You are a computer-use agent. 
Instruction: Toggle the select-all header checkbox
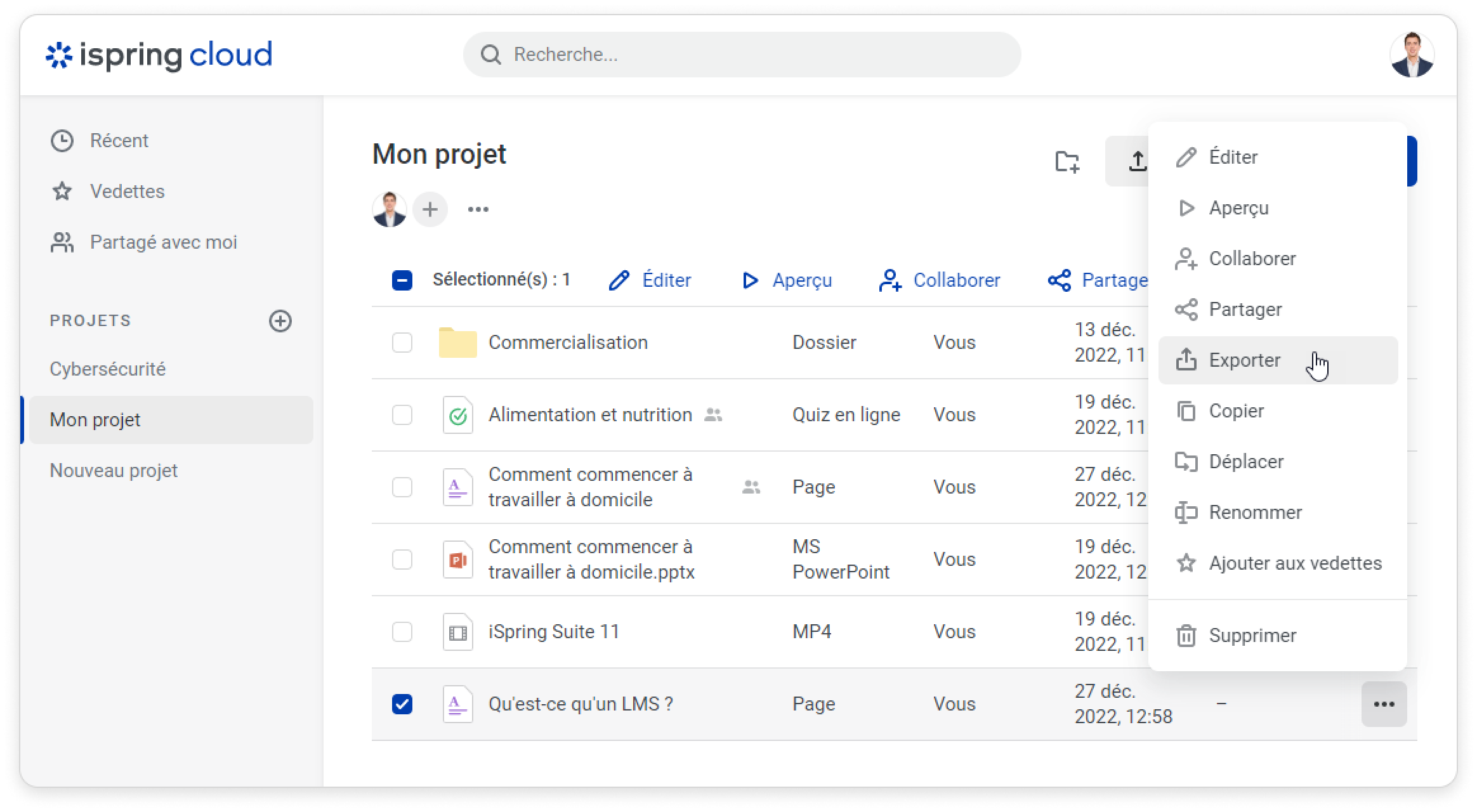(402, 280)
